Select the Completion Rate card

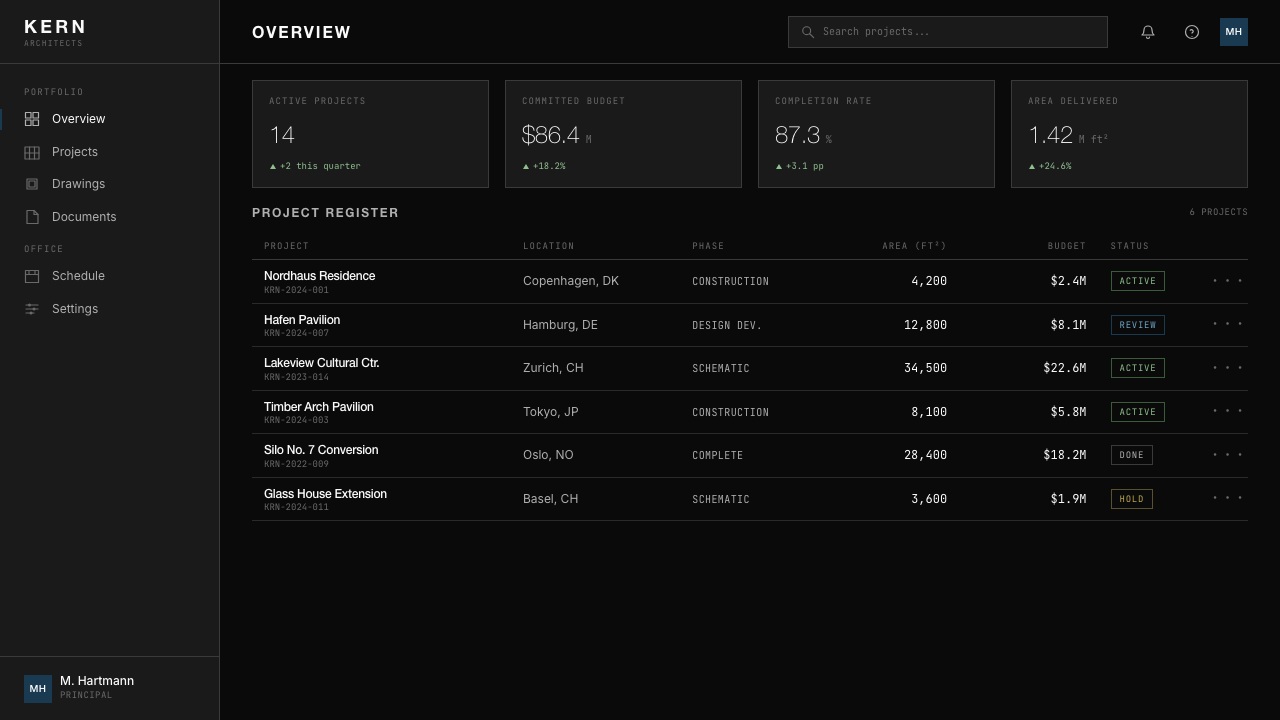coord(876,134)
